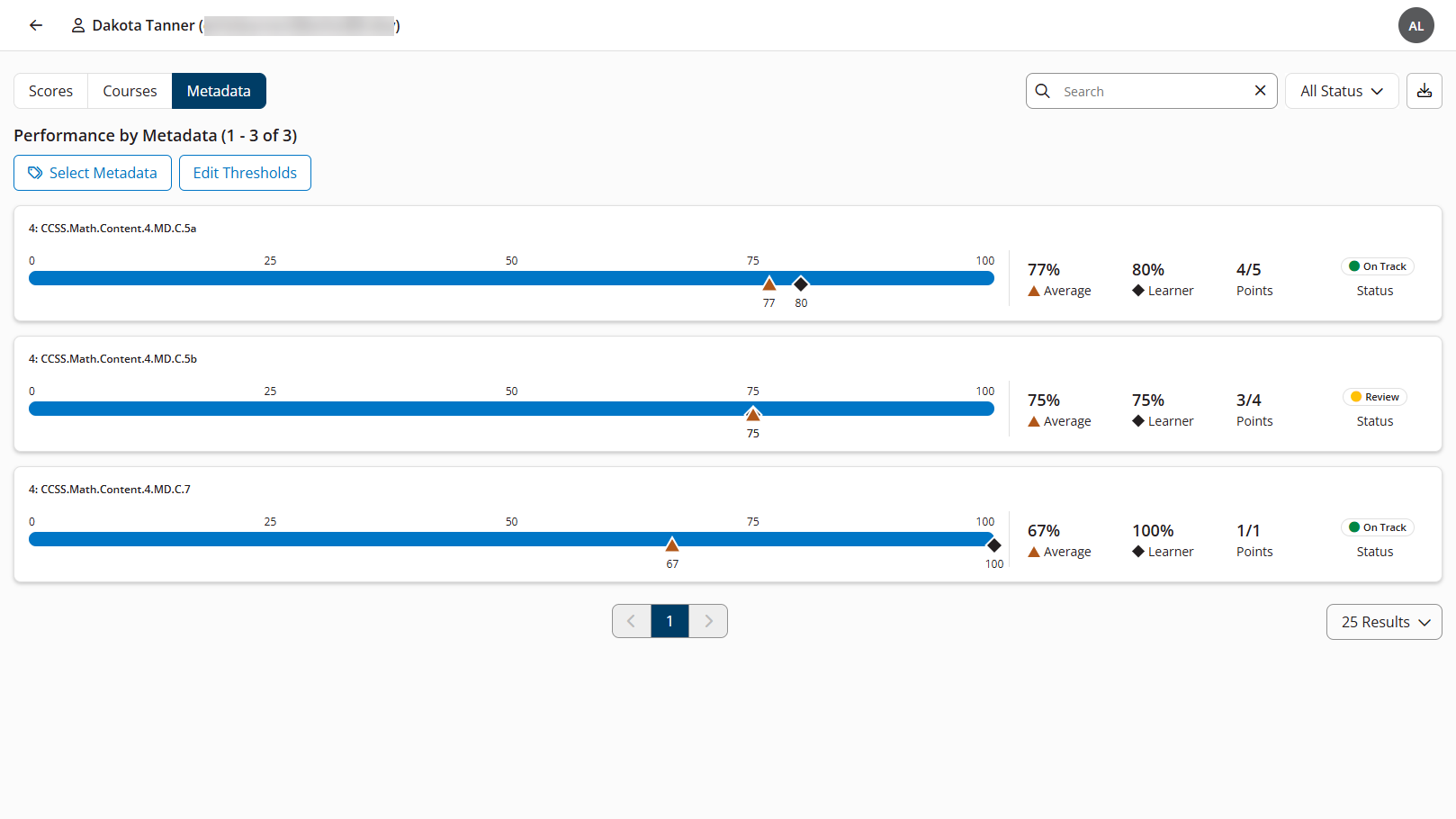Click the Select Metadata button

coord(93,173)
